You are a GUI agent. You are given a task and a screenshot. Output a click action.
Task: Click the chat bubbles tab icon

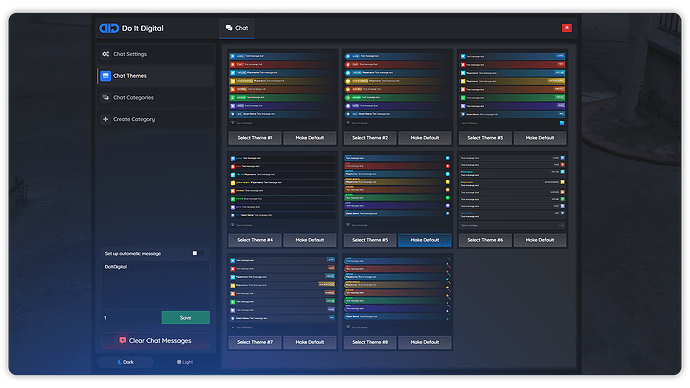click(x=229, y=28)
